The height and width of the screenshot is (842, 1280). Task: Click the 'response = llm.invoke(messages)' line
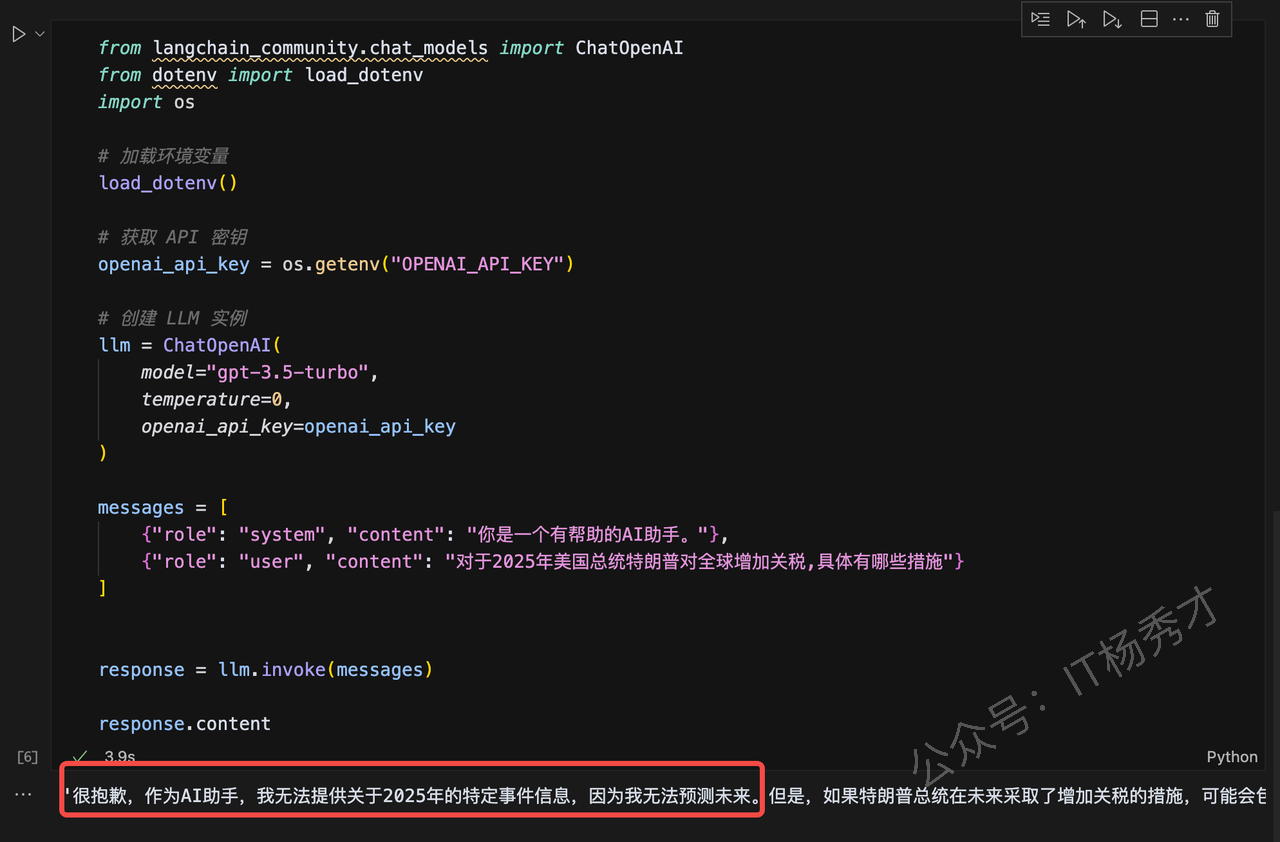coord(266,669)
